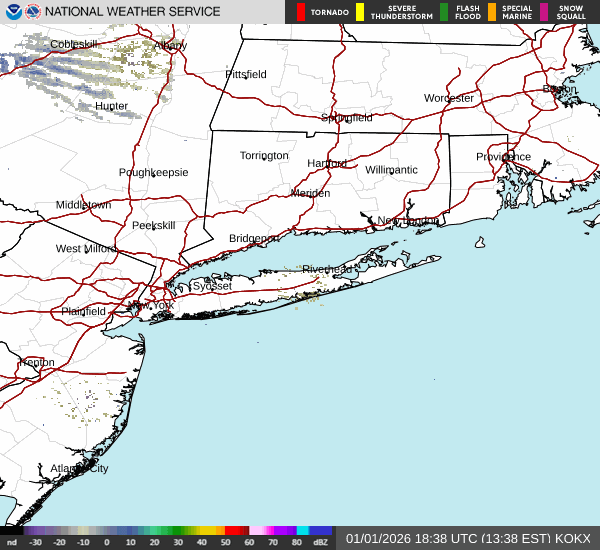Click the magenta Snow Squall legend swatch
600x550 pixels.
[544, 12]
